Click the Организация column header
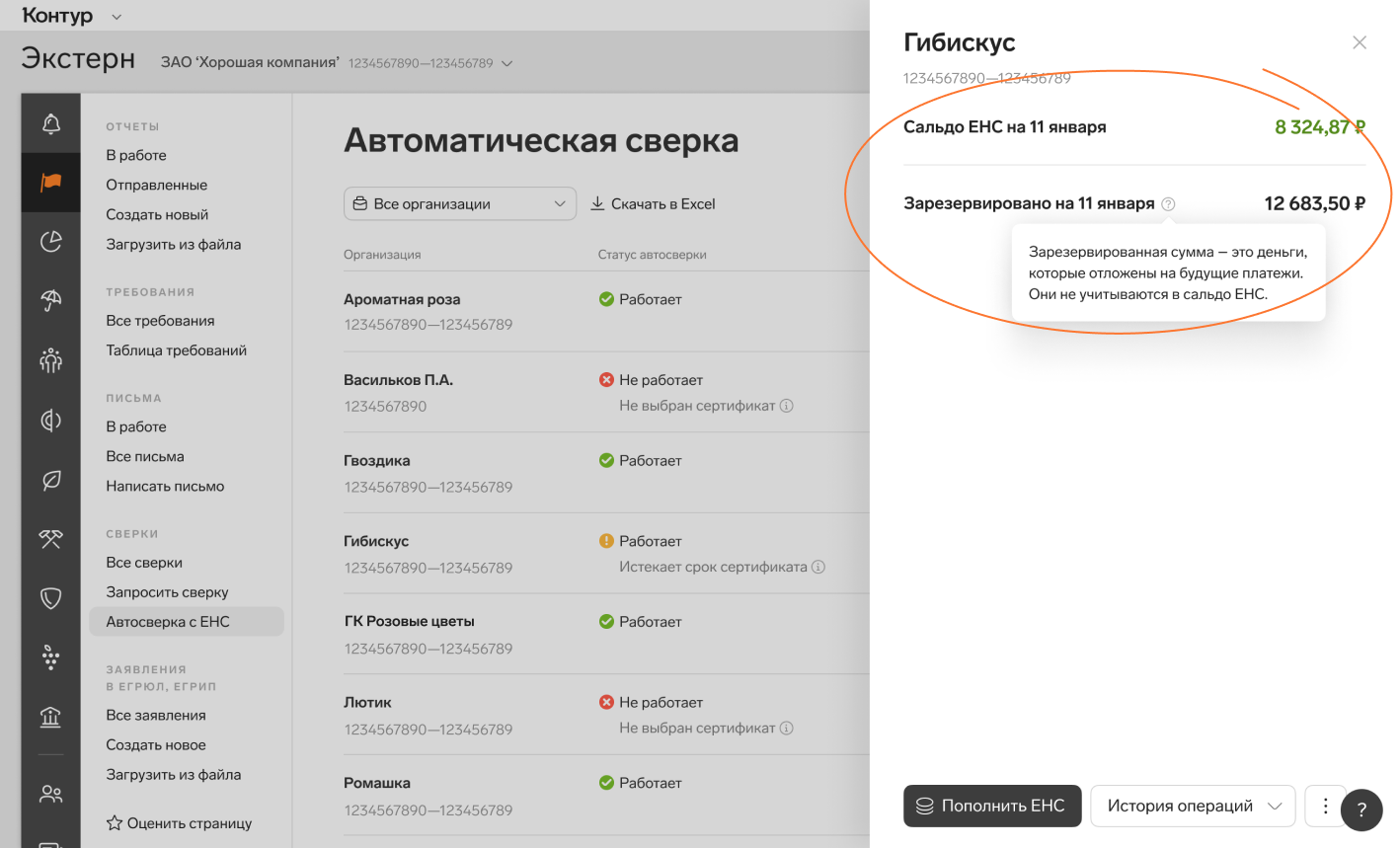 pos(382,255)
